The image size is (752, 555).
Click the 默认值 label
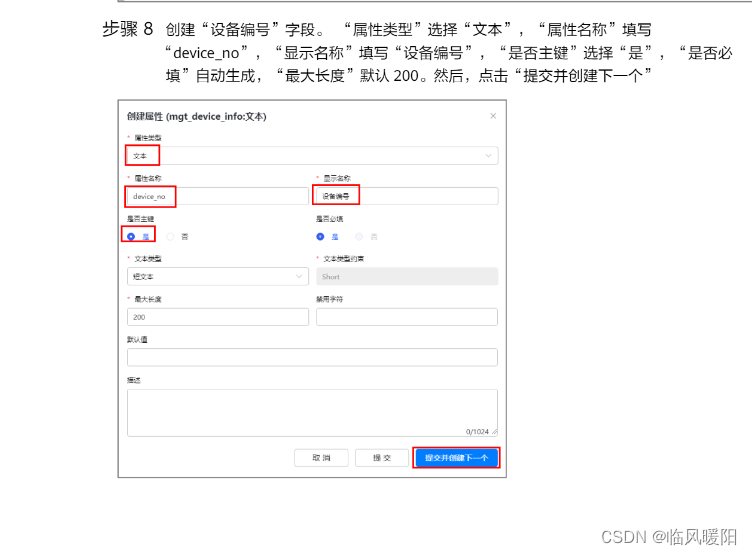(137, 340)
